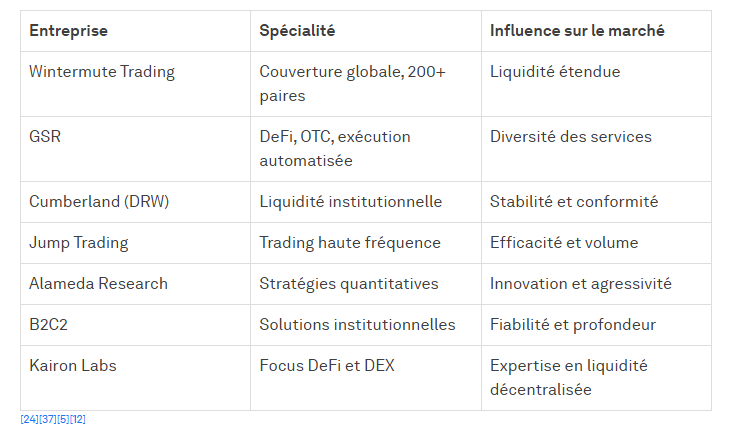The height and width of the screenshot is (439, 730).
Task: Select the Kairon Labs cell
Action: point(73,366)
